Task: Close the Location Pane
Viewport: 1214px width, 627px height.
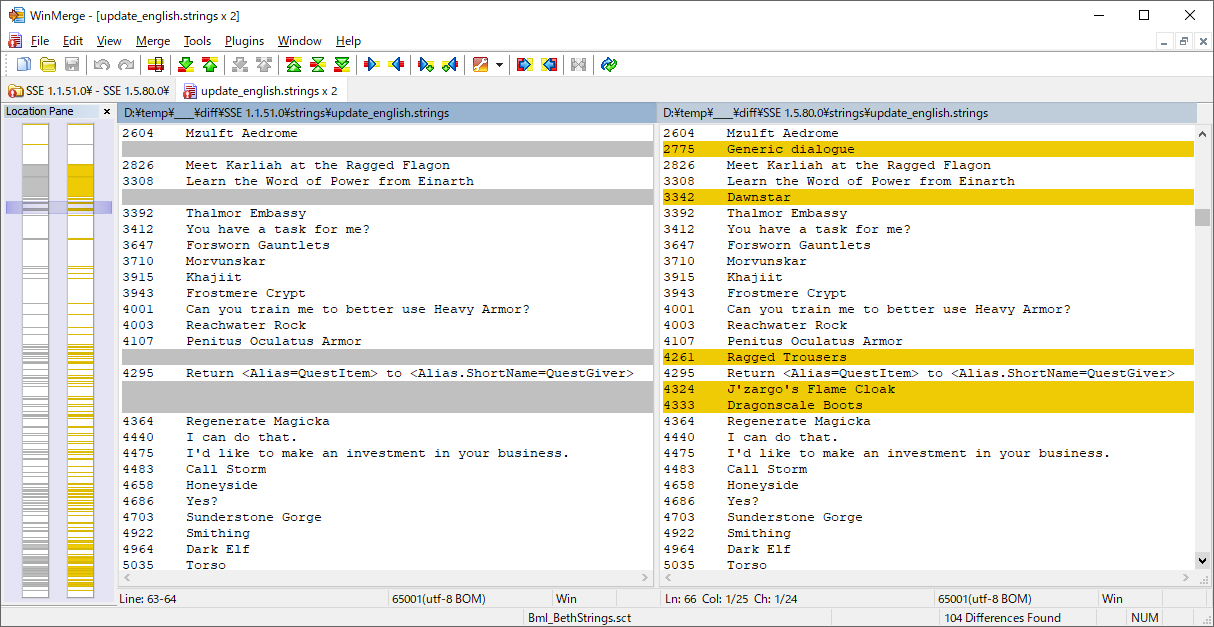Action: (107, 111)
